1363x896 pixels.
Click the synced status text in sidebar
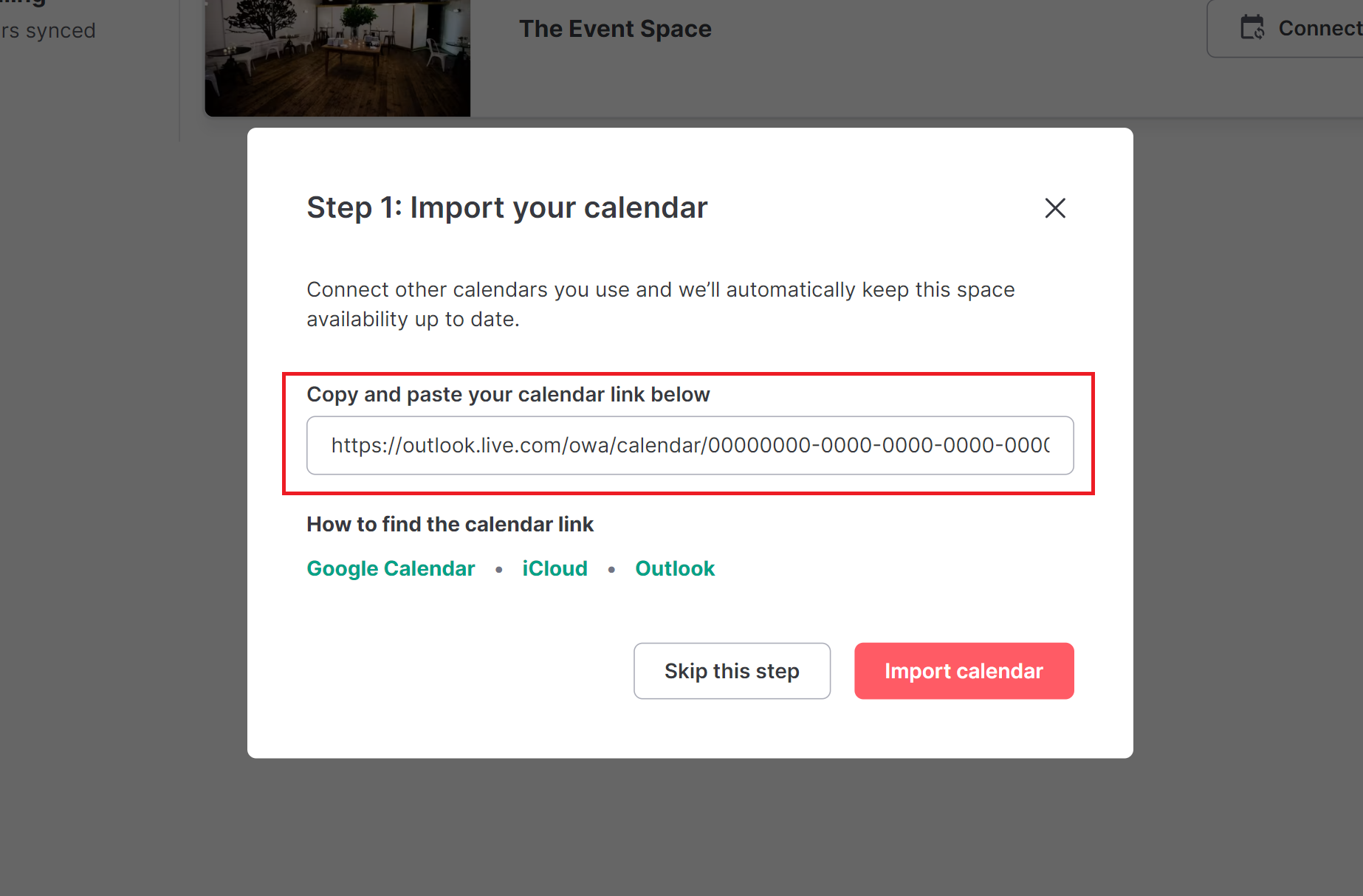(48, 31)
